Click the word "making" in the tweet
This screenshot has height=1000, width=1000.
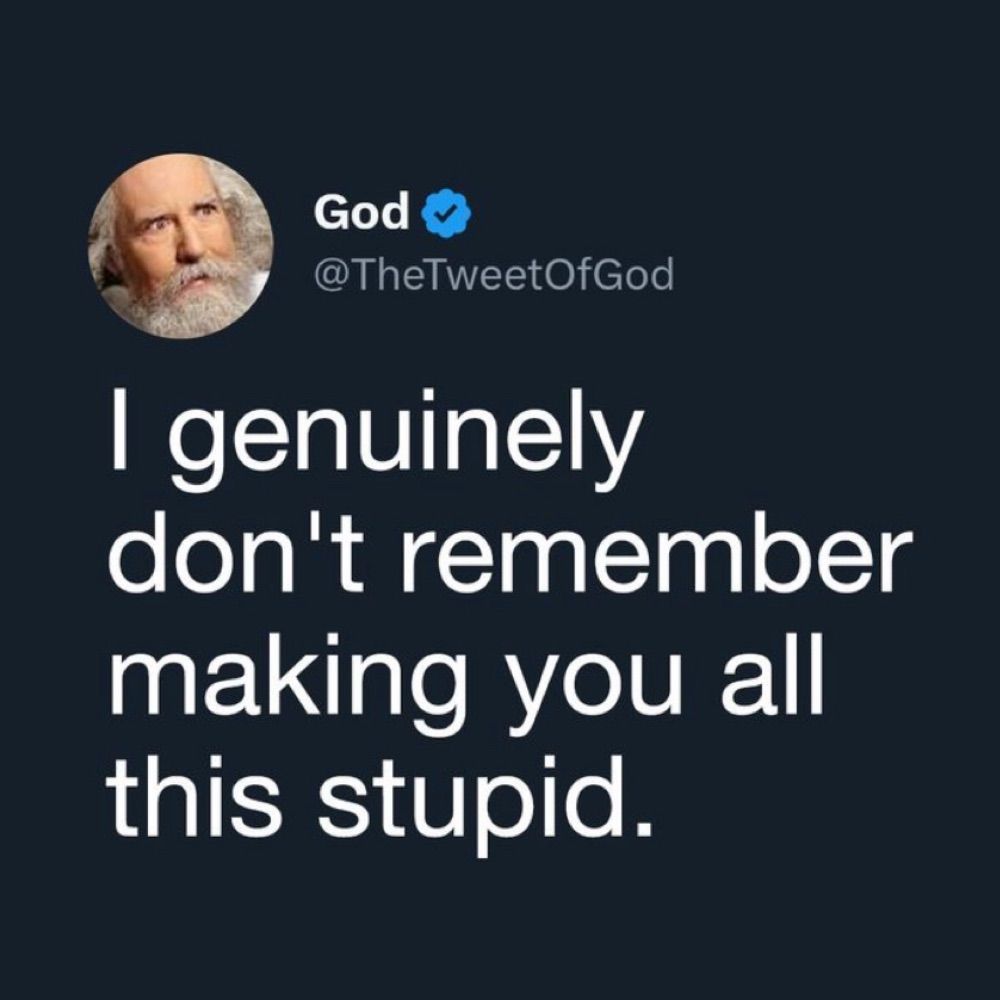pos(286,684)
